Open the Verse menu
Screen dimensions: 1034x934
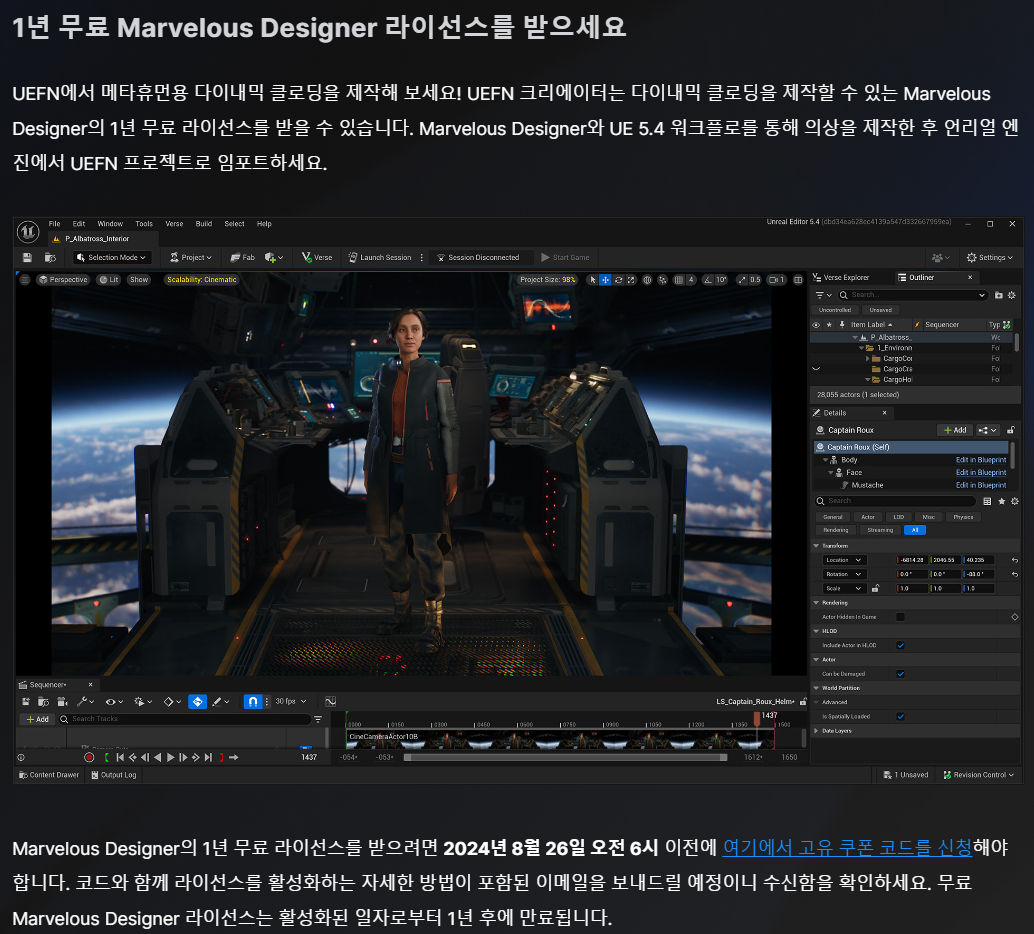[x=174, y=224]
